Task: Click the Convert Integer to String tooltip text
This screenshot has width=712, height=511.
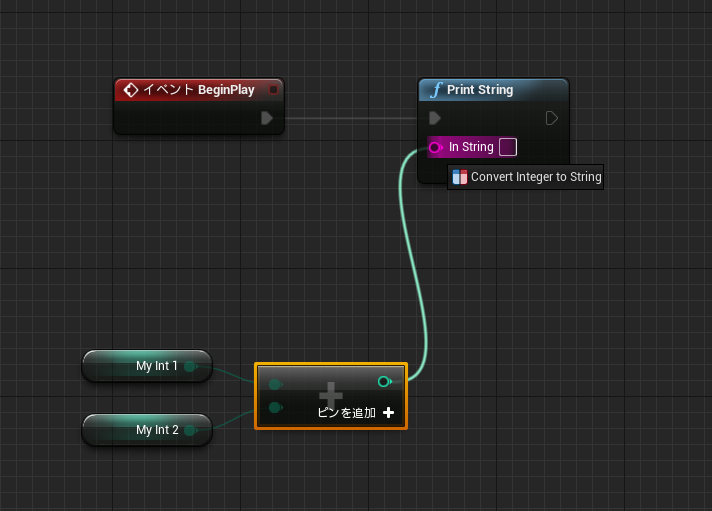Action: (x=536, y=177)
